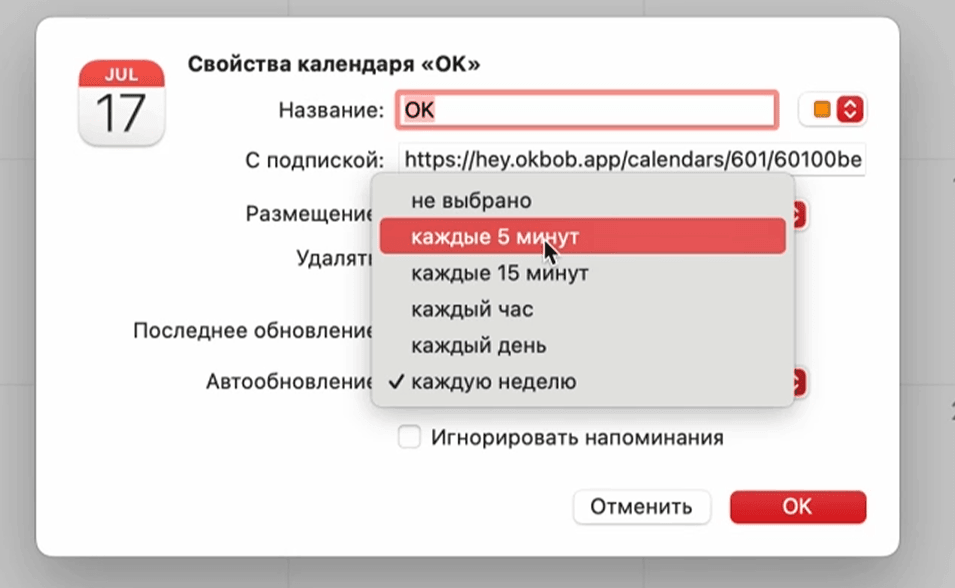The width and height of the screenshot is (955, 588).
Task: Confirm changes with the ОК button
Action: (x=797, y=507)
